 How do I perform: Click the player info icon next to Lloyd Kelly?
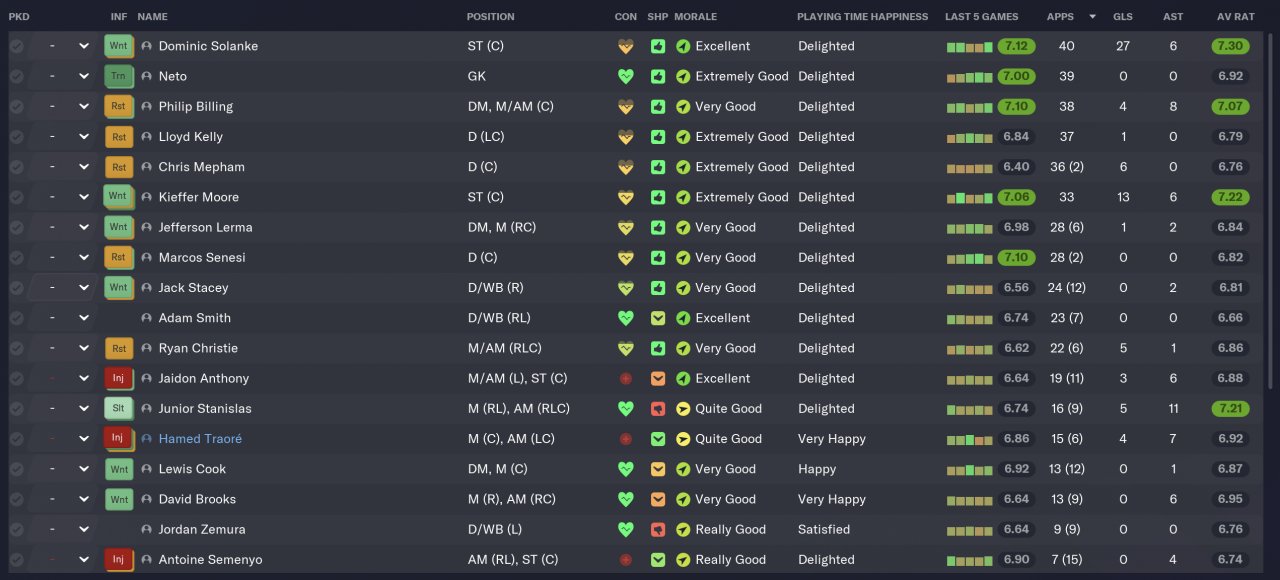tap(147, 137)
